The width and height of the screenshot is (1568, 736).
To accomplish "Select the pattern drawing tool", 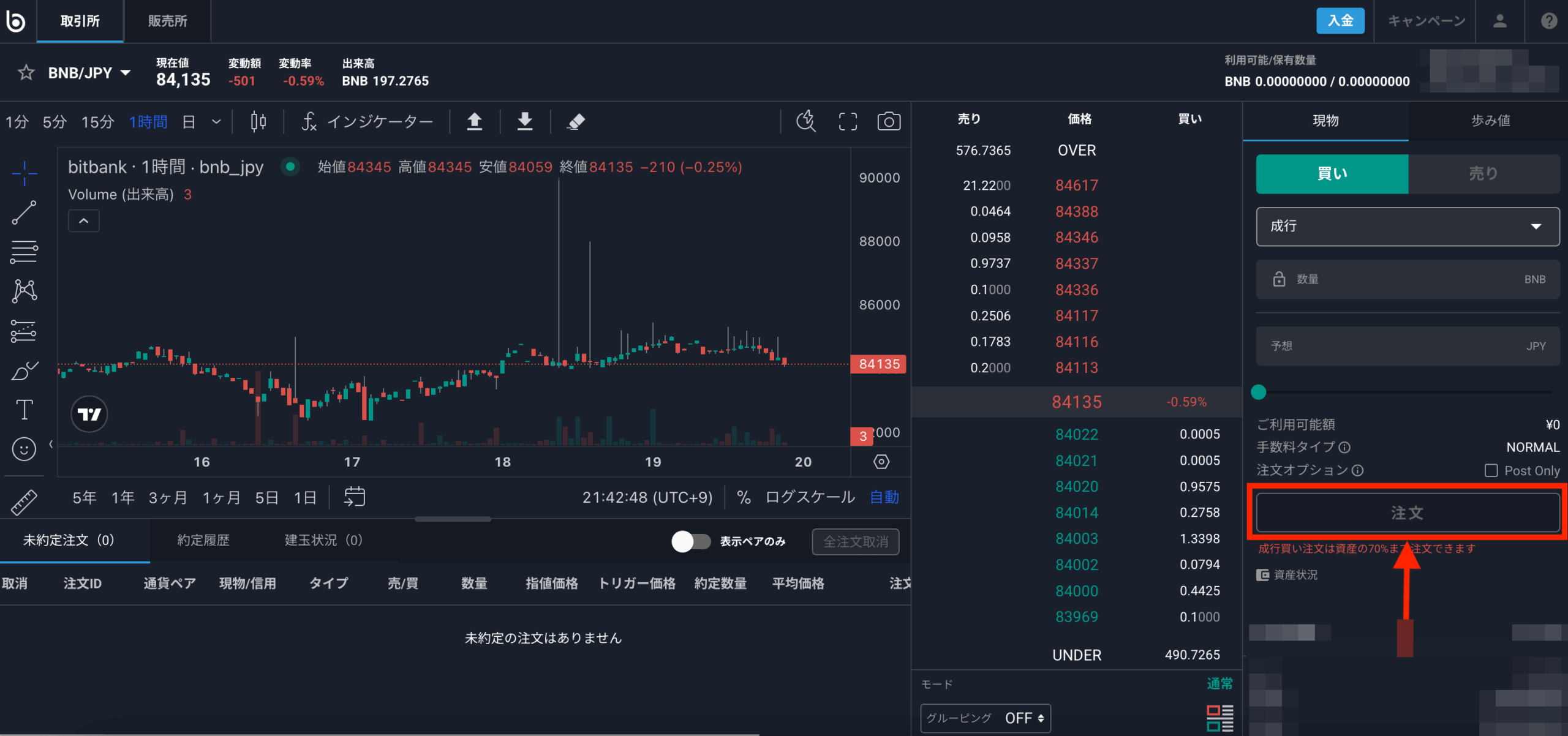I will point(24,291).
